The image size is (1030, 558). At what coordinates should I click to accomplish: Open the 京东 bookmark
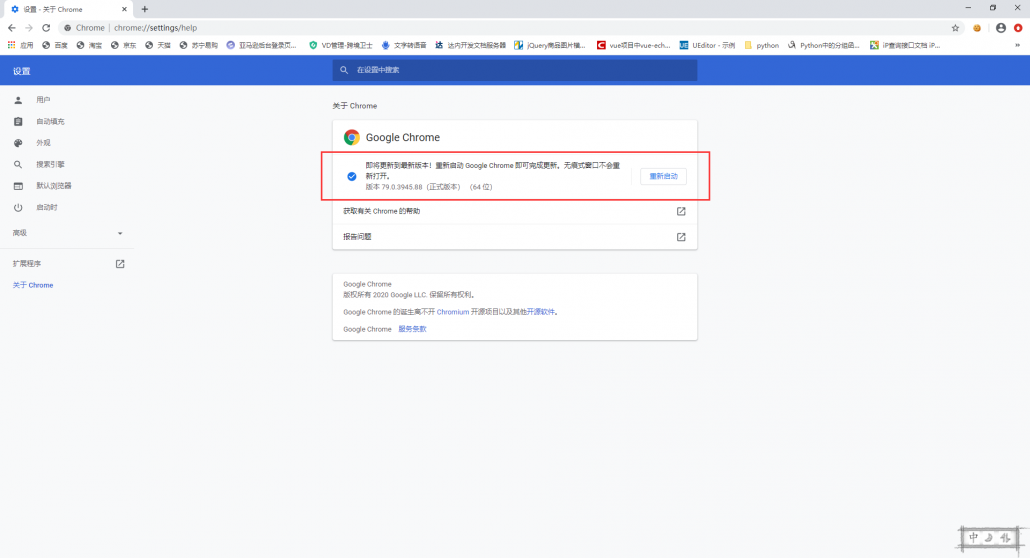coord(123,45)
